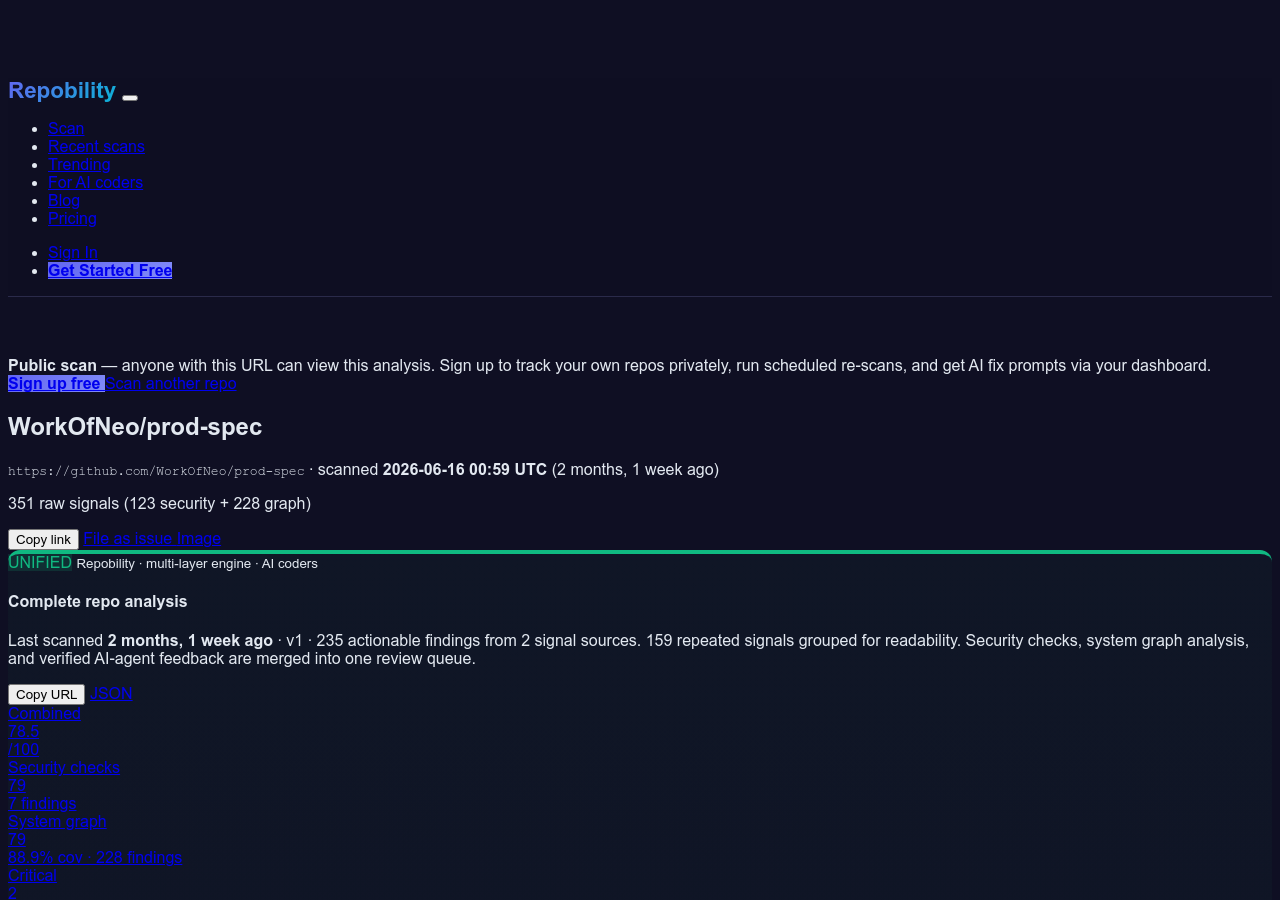Click the Sign In link

(73, 252)
